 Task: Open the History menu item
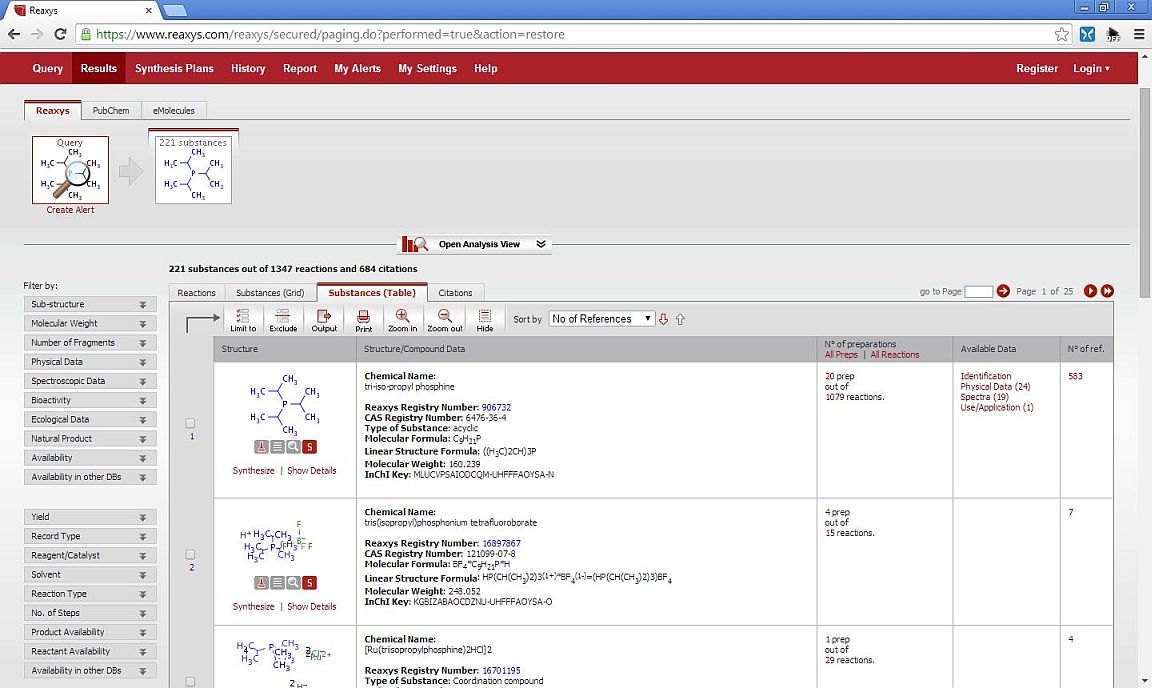(x=248, y=68)
